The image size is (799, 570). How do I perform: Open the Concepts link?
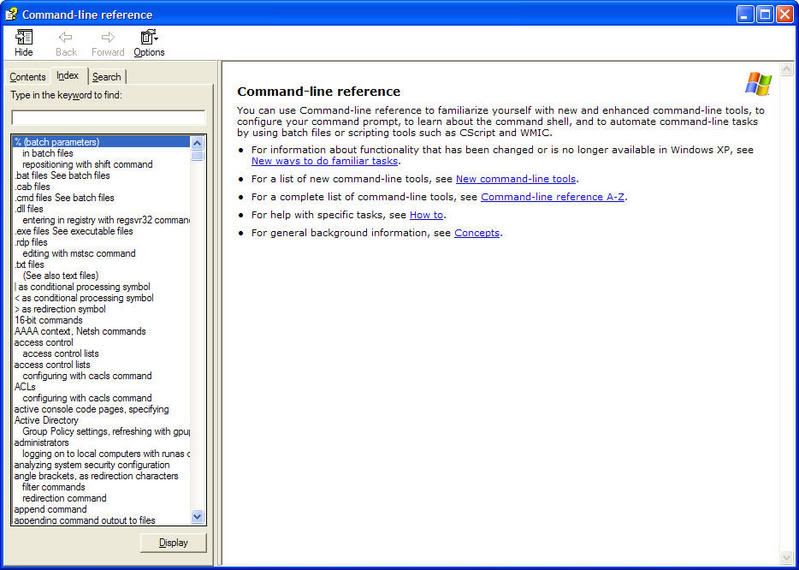tap(476, 233)
